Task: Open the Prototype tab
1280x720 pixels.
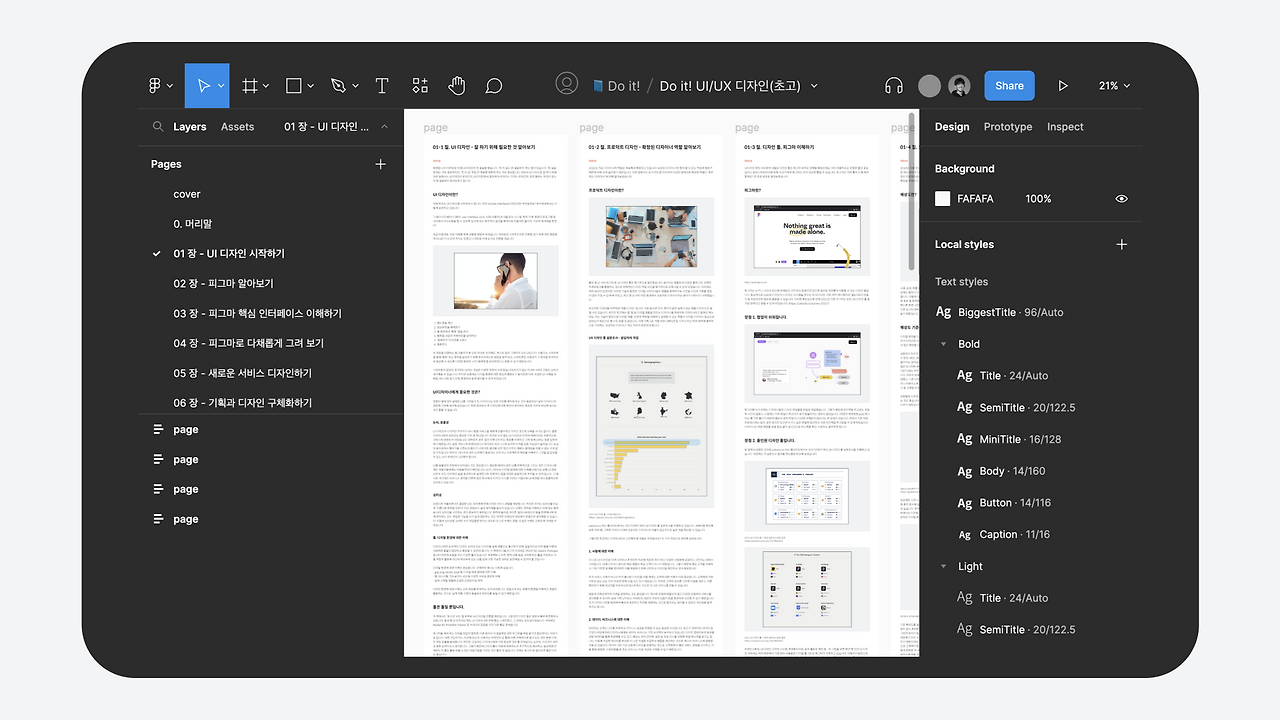Action: (x=1008, y=127)
